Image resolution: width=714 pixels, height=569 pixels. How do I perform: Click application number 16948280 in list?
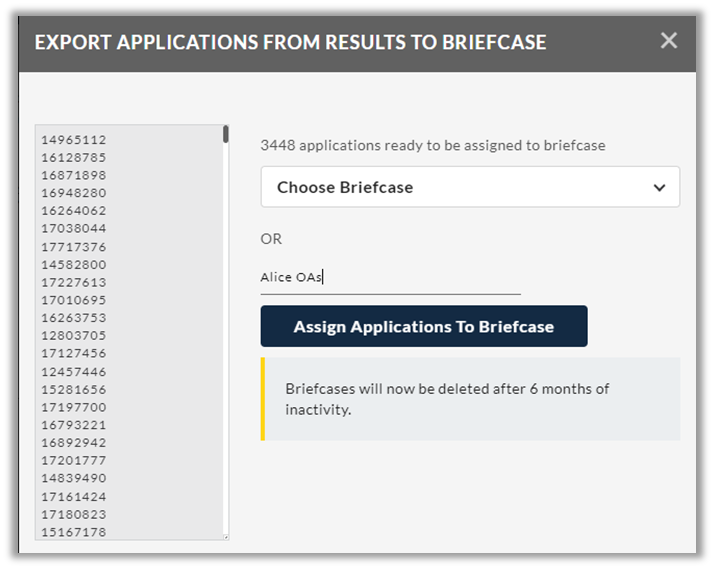coord(74,193)
